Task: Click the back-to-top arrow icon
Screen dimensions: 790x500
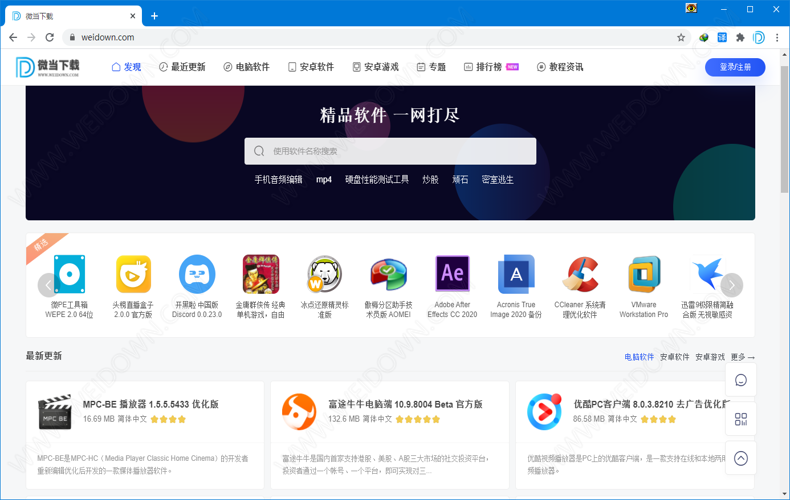Action: [x=741, y=458]
